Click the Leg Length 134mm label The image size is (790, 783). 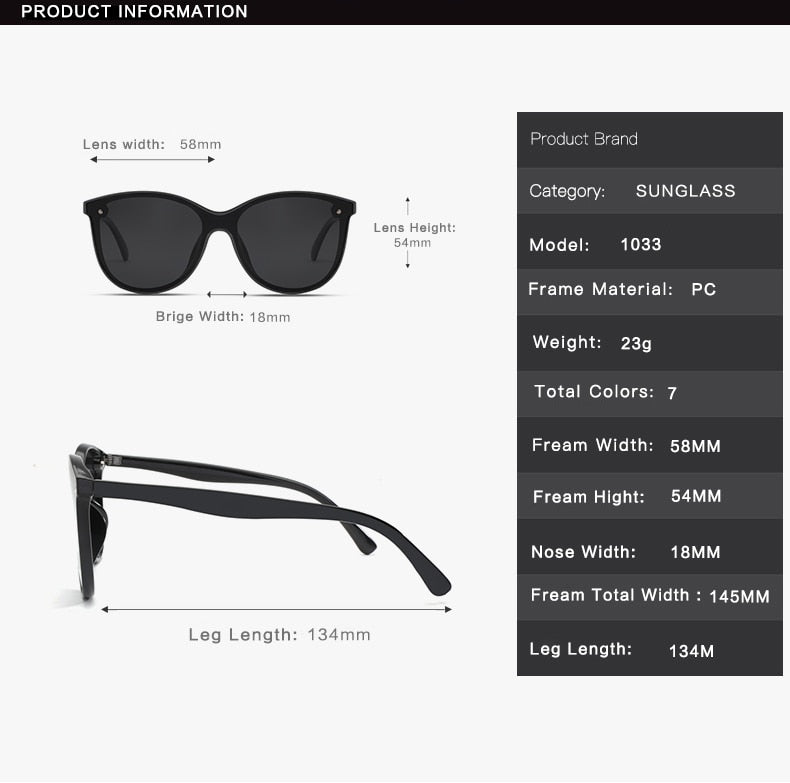pos(280,635)
